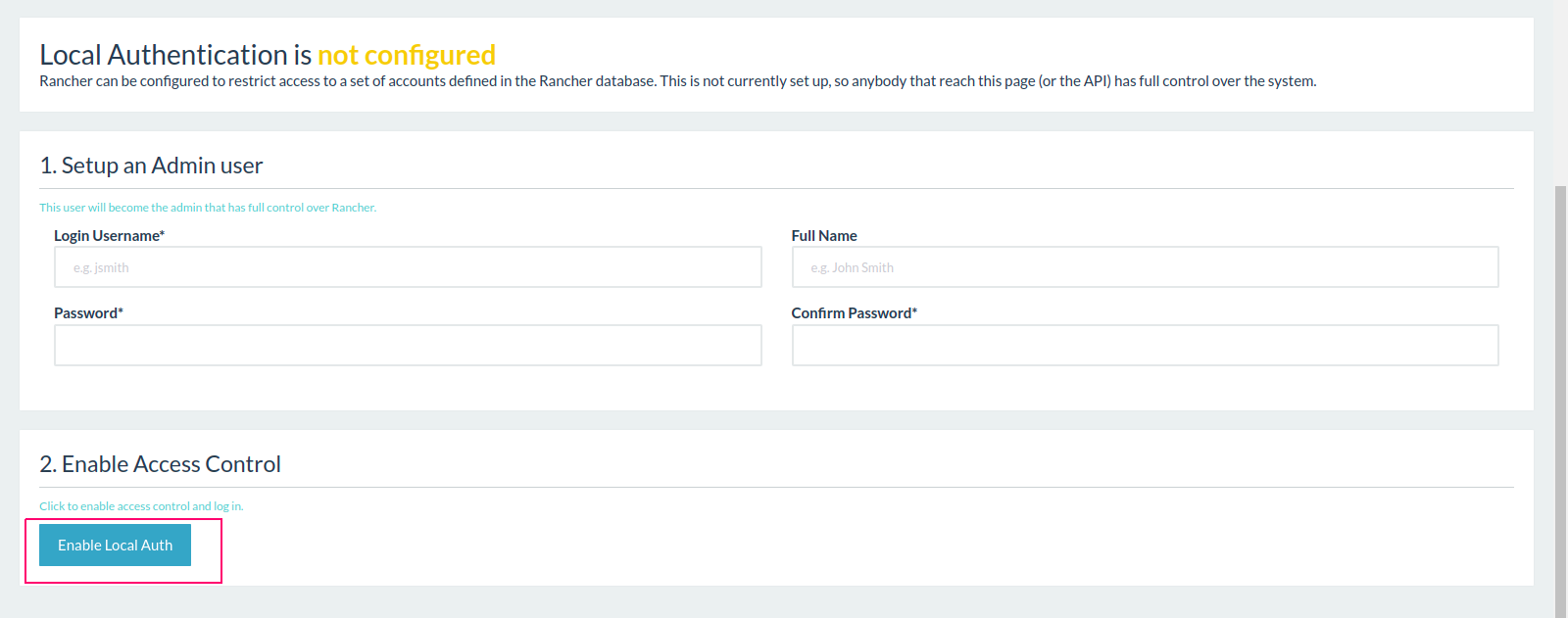Image resolution: width=1568 pixels, height=618 pixels.
Task: Click the '1. Setup an Admin user' heading
Action: click(151, 166)
